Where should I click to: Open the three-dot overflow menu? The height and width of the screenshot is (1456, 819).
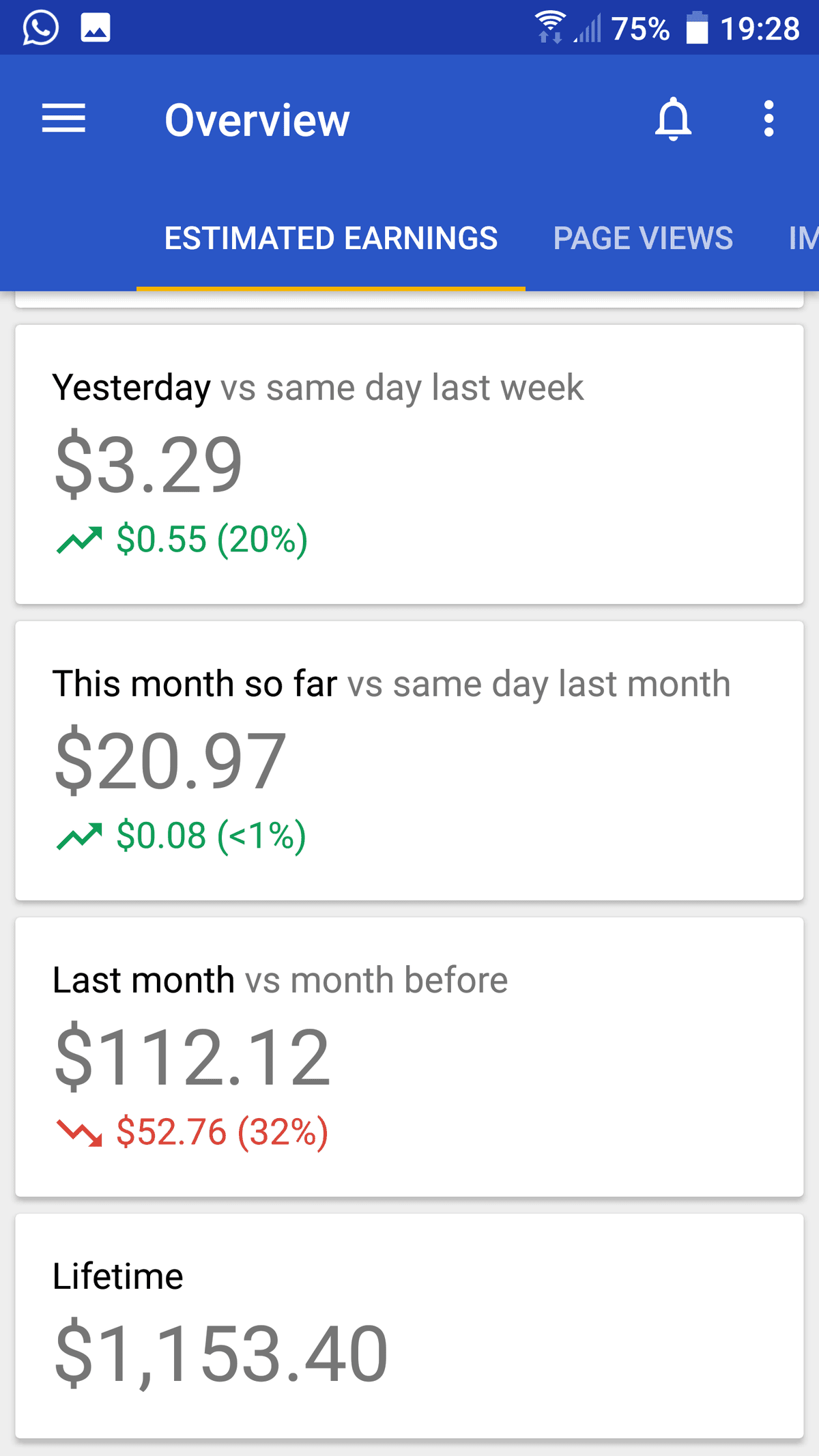768,119
